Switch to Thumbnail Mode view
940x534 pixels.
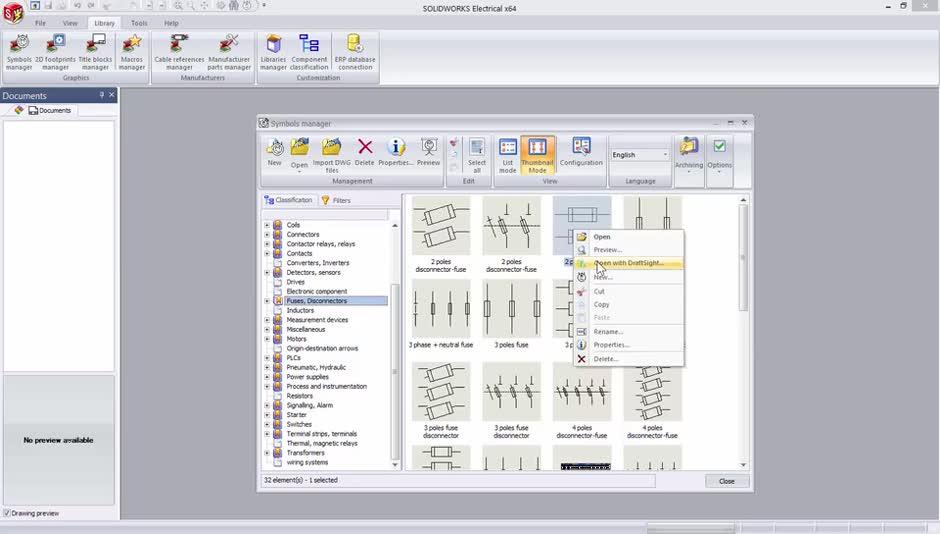[x=537, y=149]
